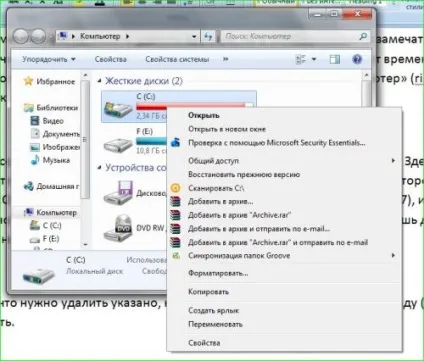Click the refresh button beside address bar
Image resolution: width=424 pixels, height=361 pixels.
pos(208,36)
